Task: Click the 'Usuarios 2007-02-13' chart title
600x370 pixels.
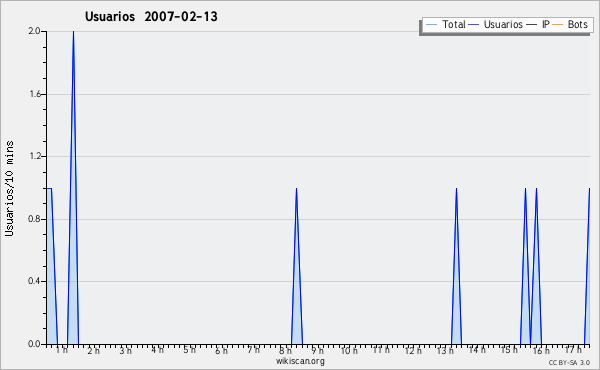Action: point(151,16)
